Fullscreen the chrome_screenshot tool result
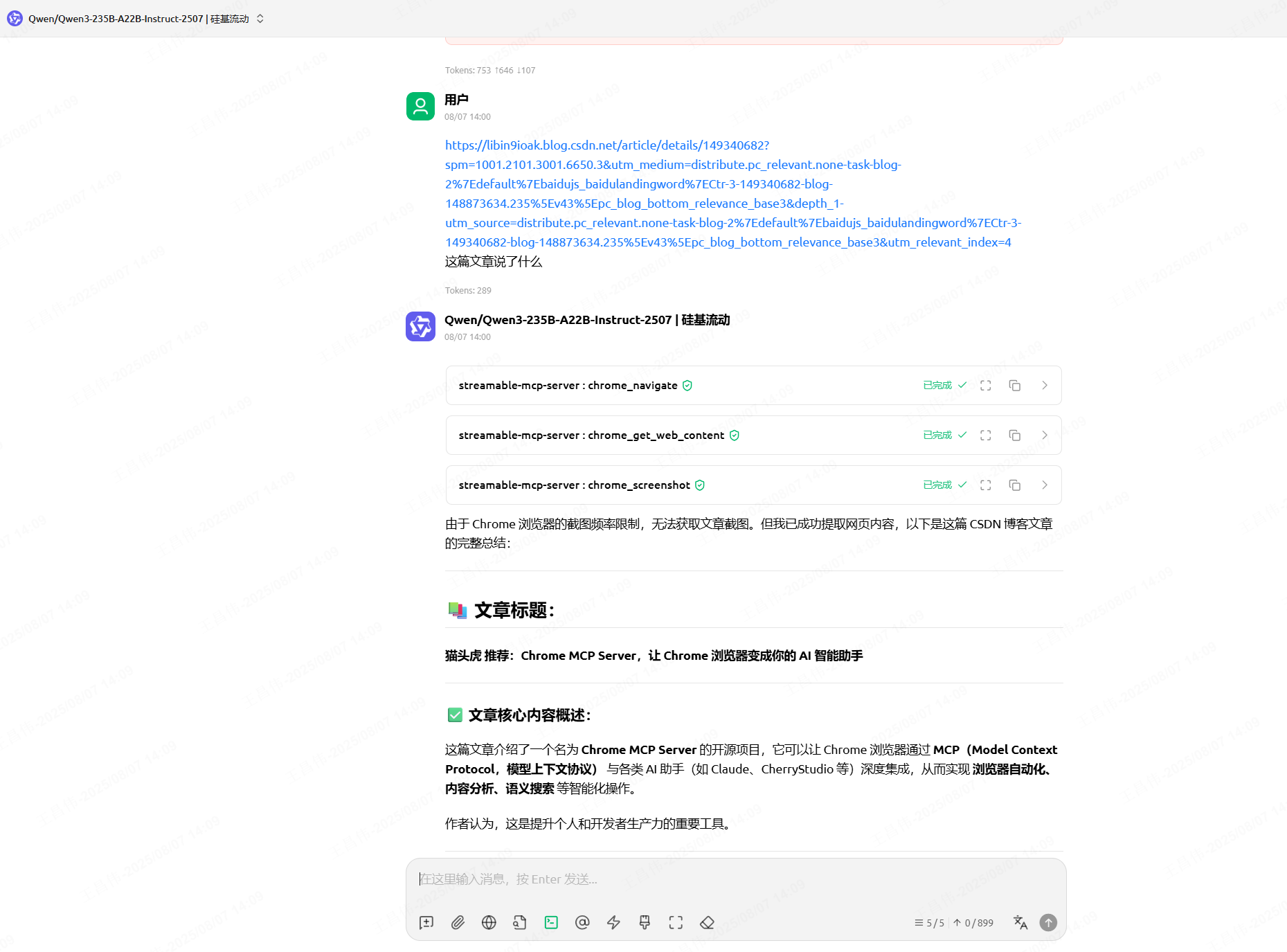The width and height of the screenshot is (1287, 952). coord(986,485)
